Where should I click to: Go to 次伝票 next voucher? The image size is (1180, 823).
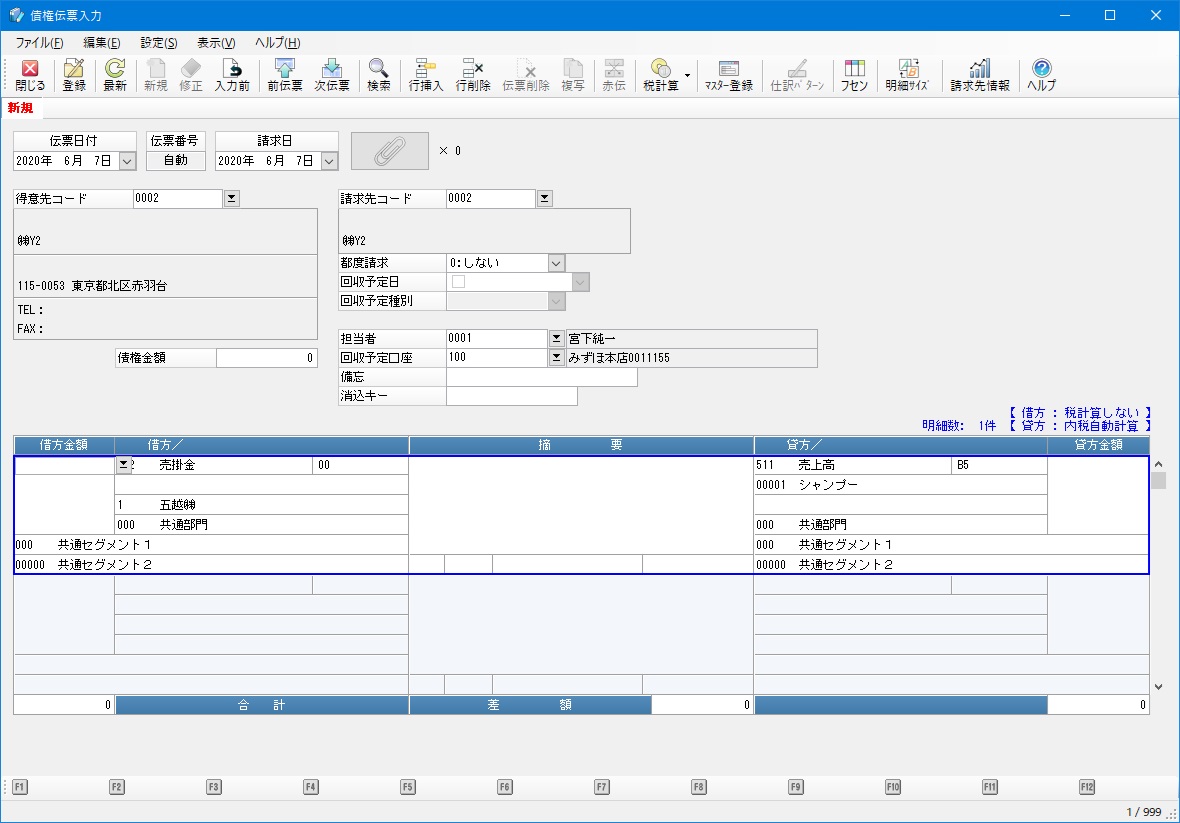click(x=332, y=75)
